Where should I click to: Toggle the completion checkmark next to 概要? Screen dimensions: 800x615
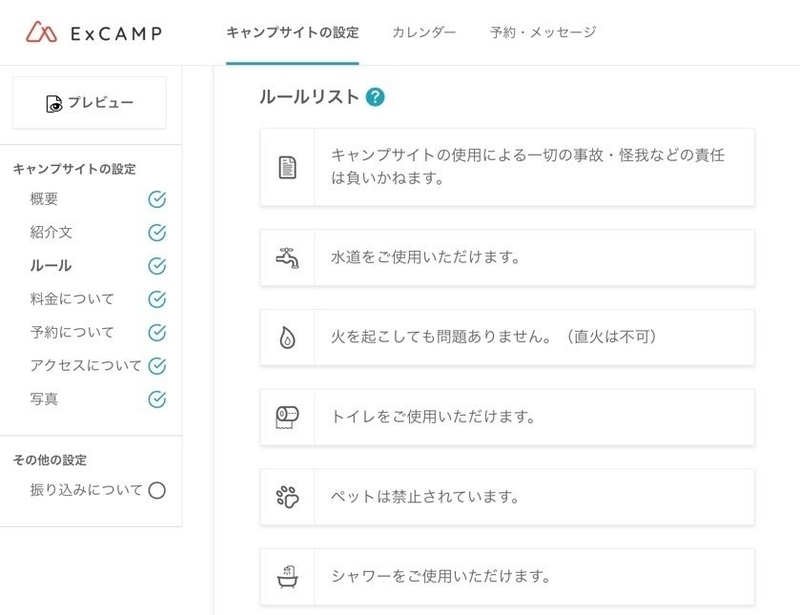click(155, 200)
